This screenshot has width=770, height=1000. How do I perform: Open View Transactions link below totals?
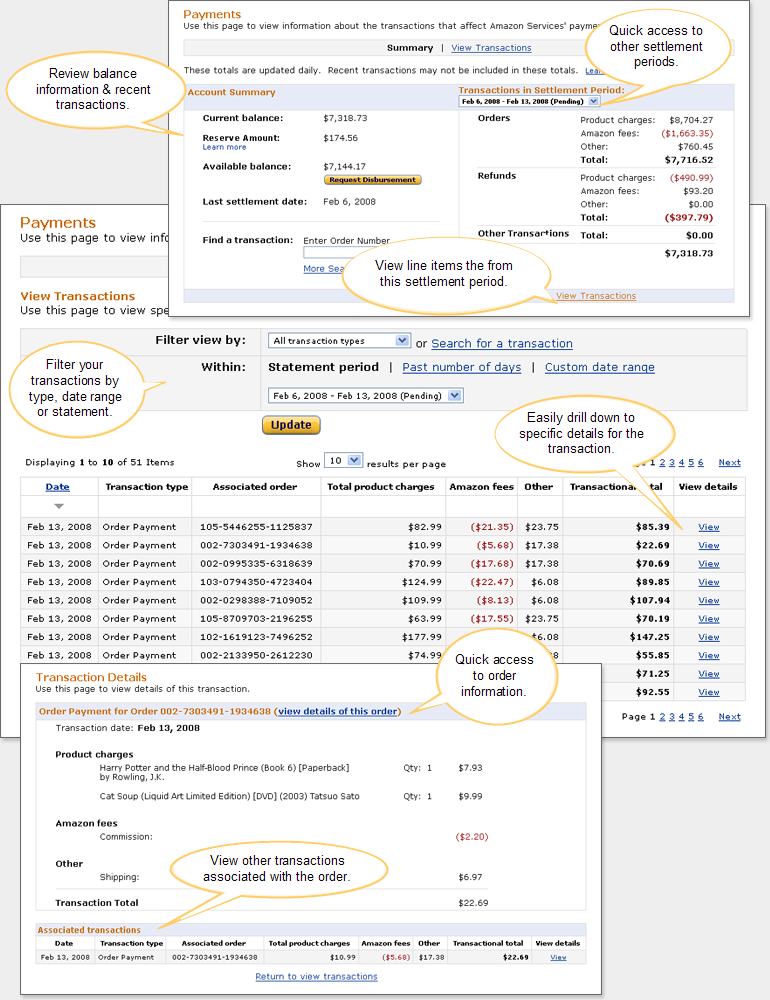[x=596, y=296]
